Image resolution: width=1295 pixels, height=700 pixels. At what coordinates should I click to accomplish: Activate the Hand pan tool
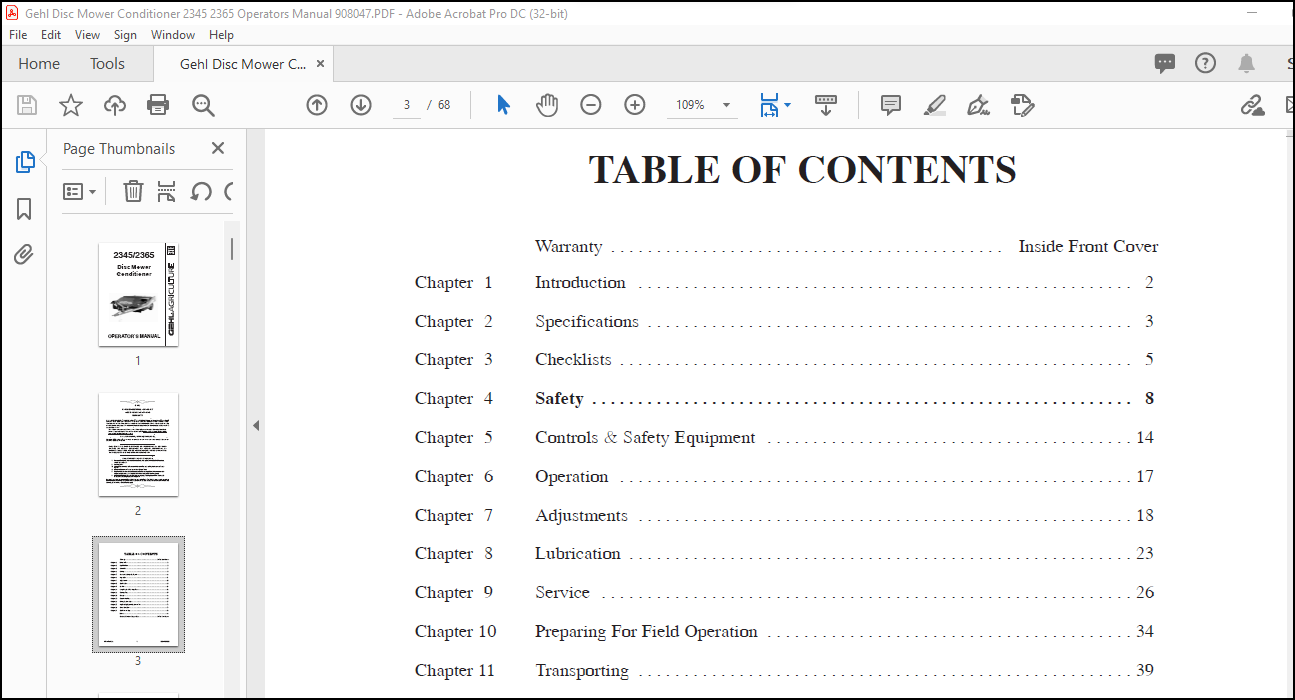546,105
